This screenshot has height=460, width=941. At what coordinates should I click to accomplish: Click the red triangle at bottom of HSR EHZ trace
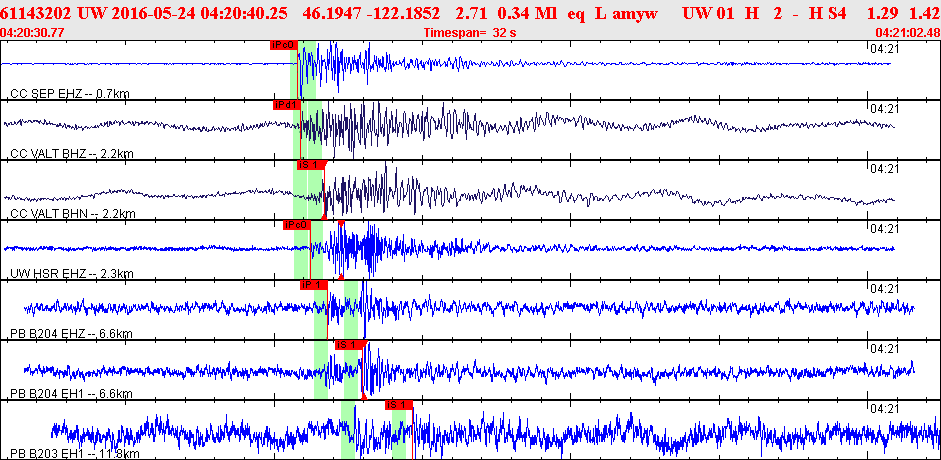click(x=341, y=276)
